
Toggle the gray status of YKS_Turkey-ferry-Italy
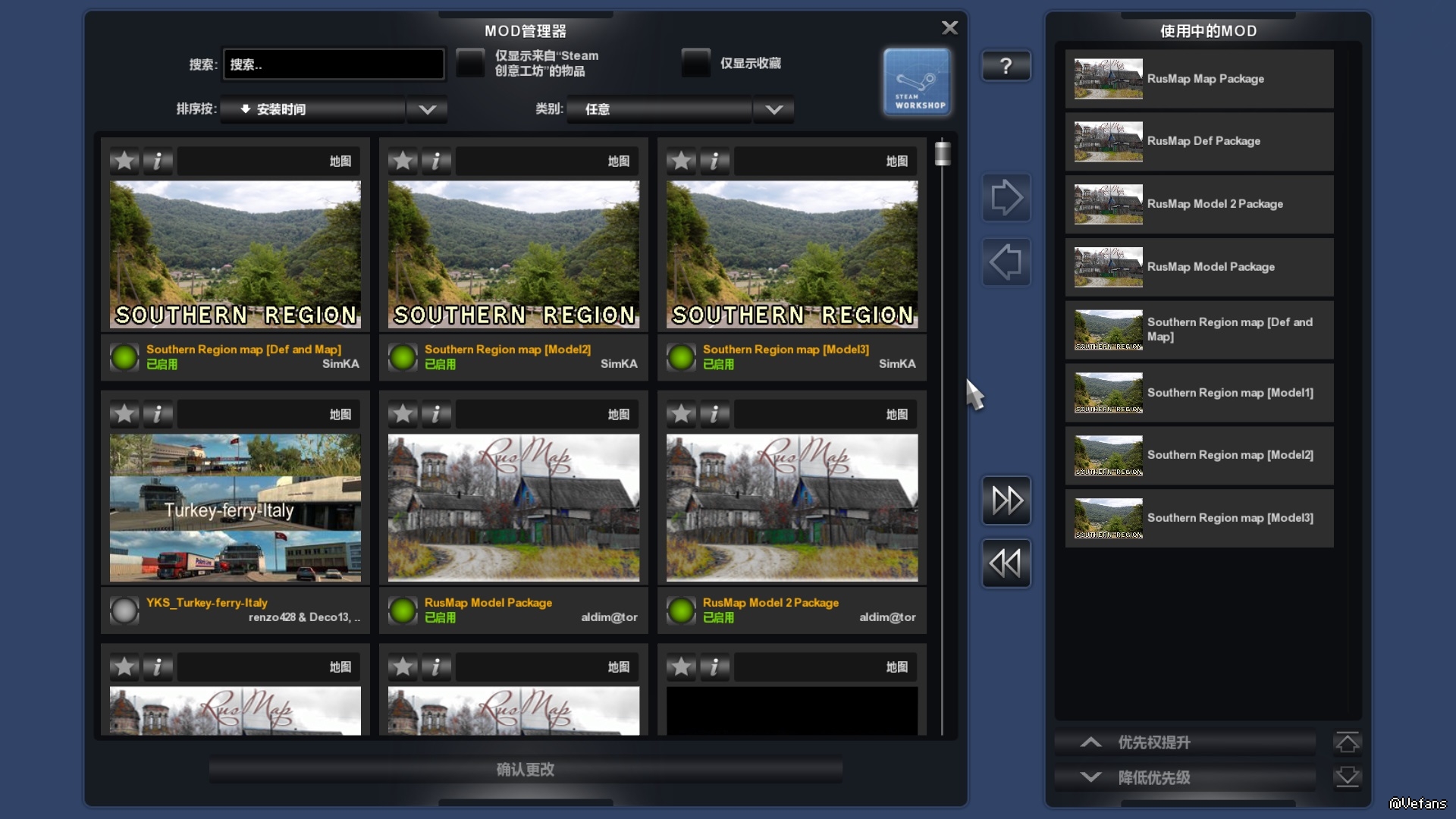pyautogui.click(x=124, y=610)
